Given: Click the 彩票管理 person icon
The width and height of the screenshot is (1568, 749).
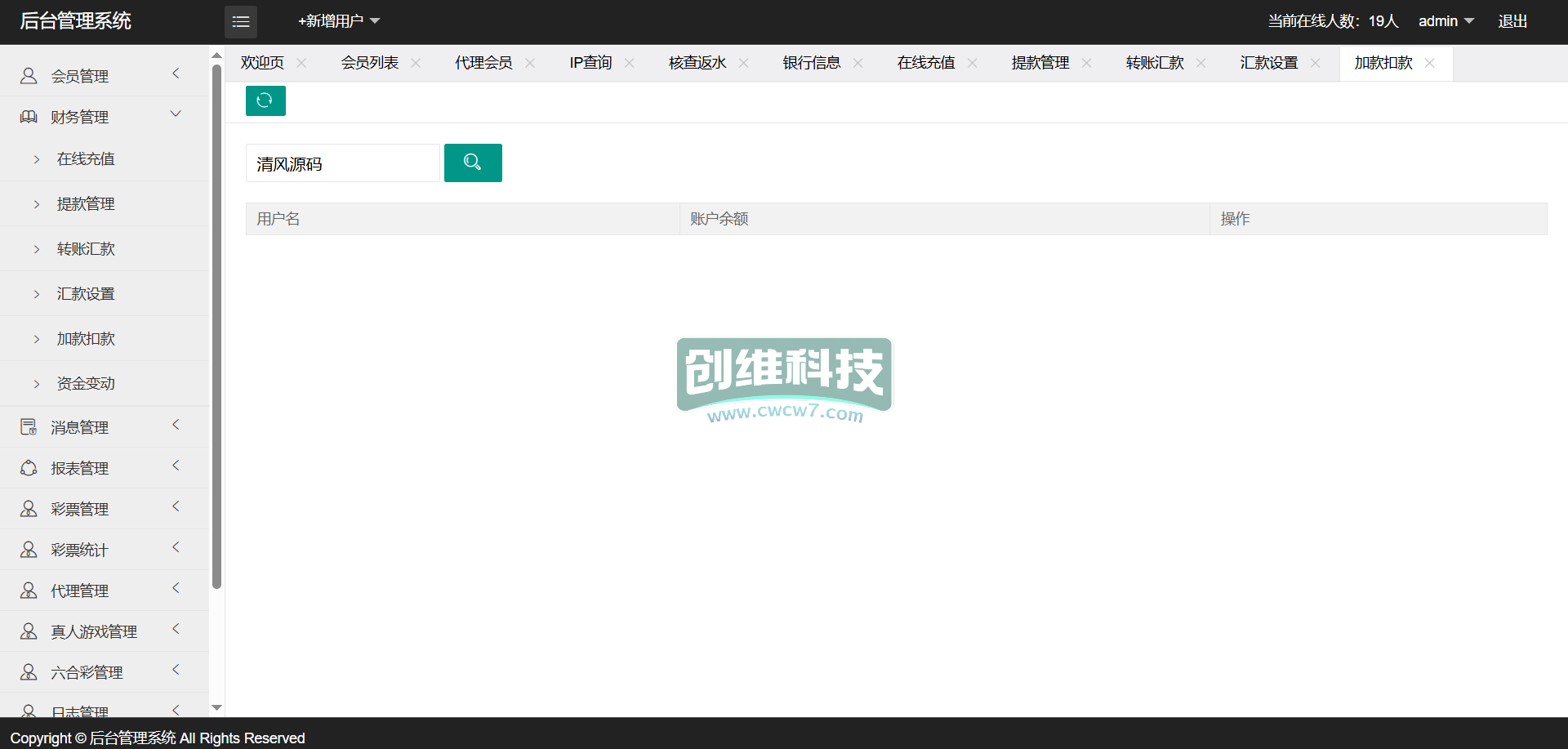Looking at the screenshot, I should click(x=29, y=509).
